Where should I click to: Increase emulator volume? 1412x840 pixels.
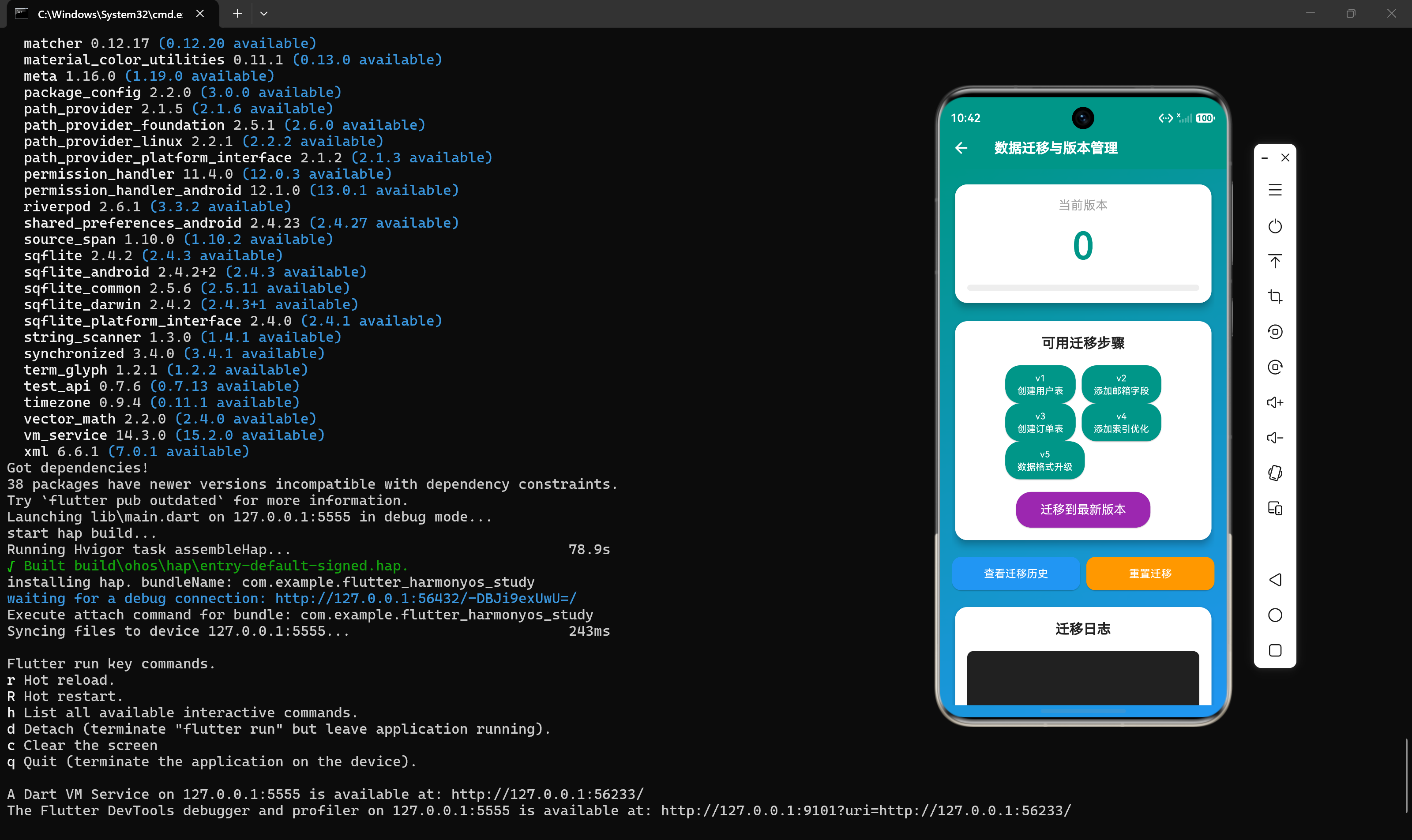pyautogui.click(x=1275, y=402)
